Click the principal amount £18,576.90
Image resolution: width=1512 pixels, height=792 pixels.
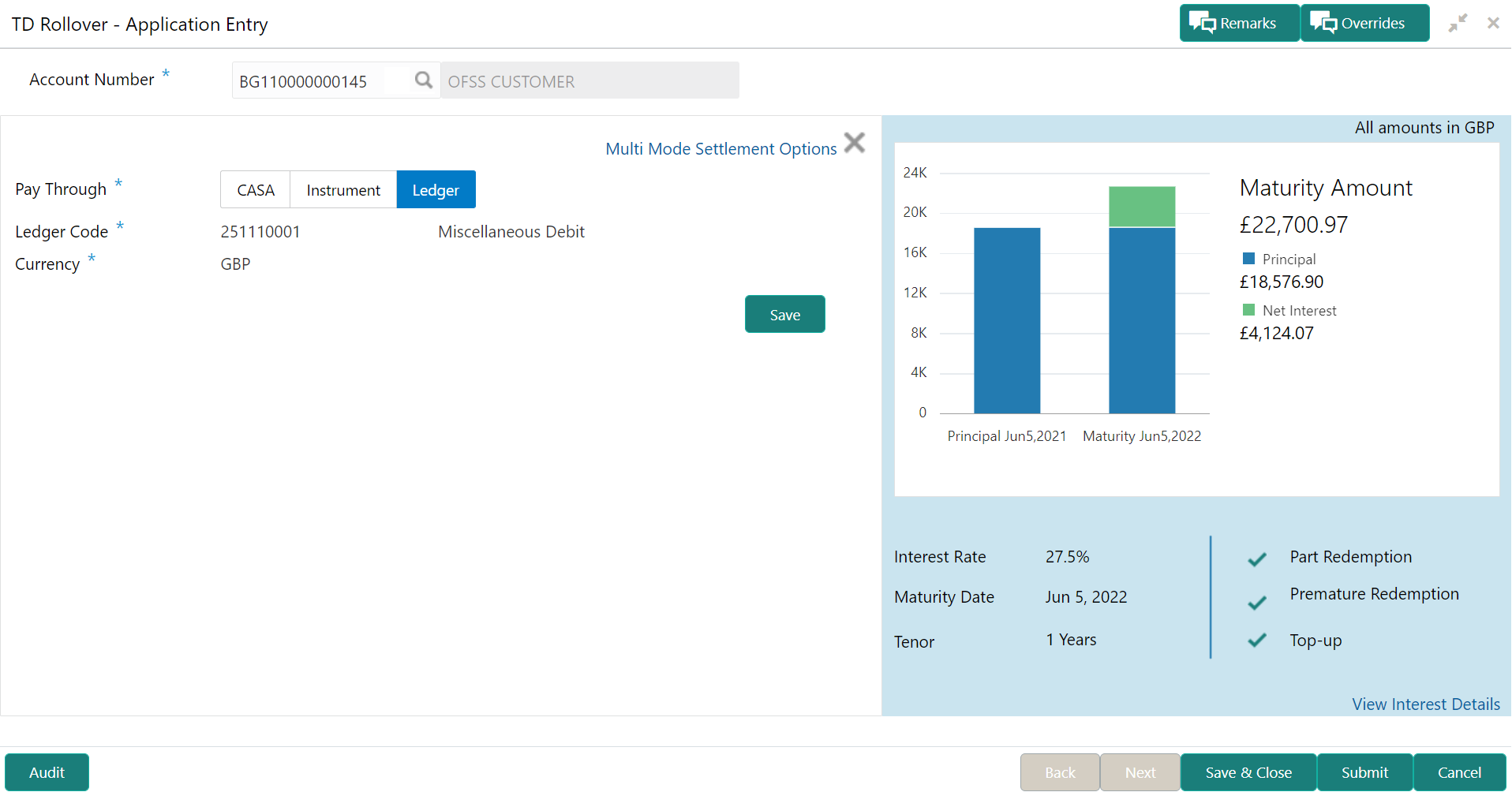tap(1282, 282)
